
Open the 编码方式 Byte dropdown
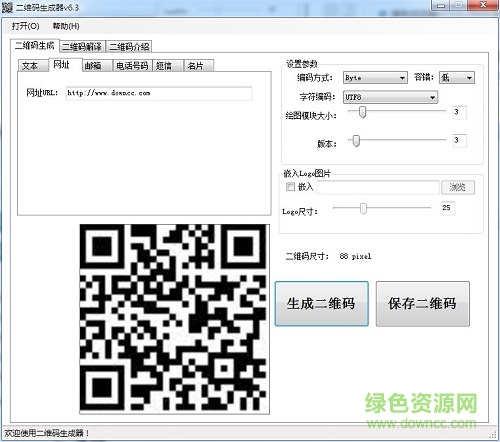click(x=375, y=78)
